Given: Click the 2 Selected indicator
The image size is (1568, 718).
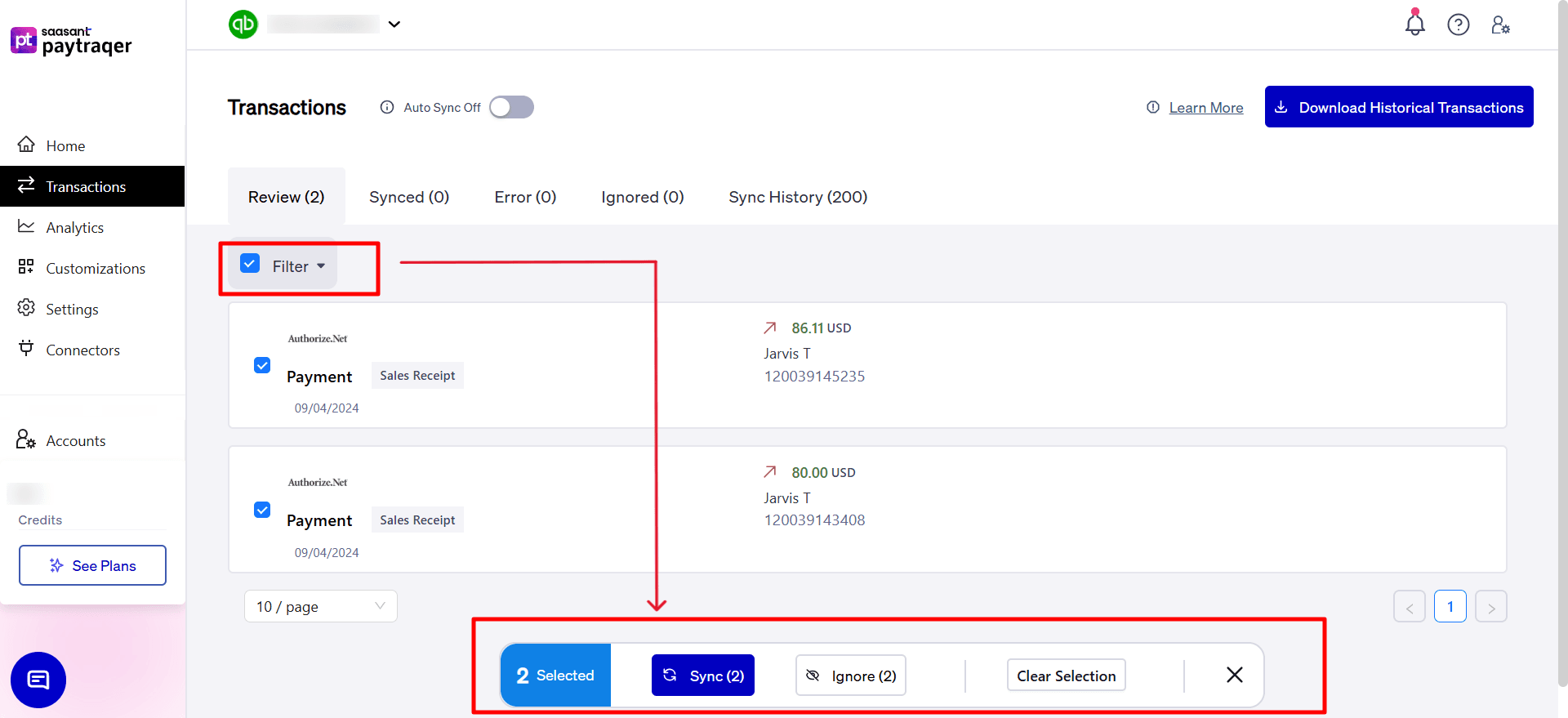Looking at the screenshot, I should tap(555, 676).
